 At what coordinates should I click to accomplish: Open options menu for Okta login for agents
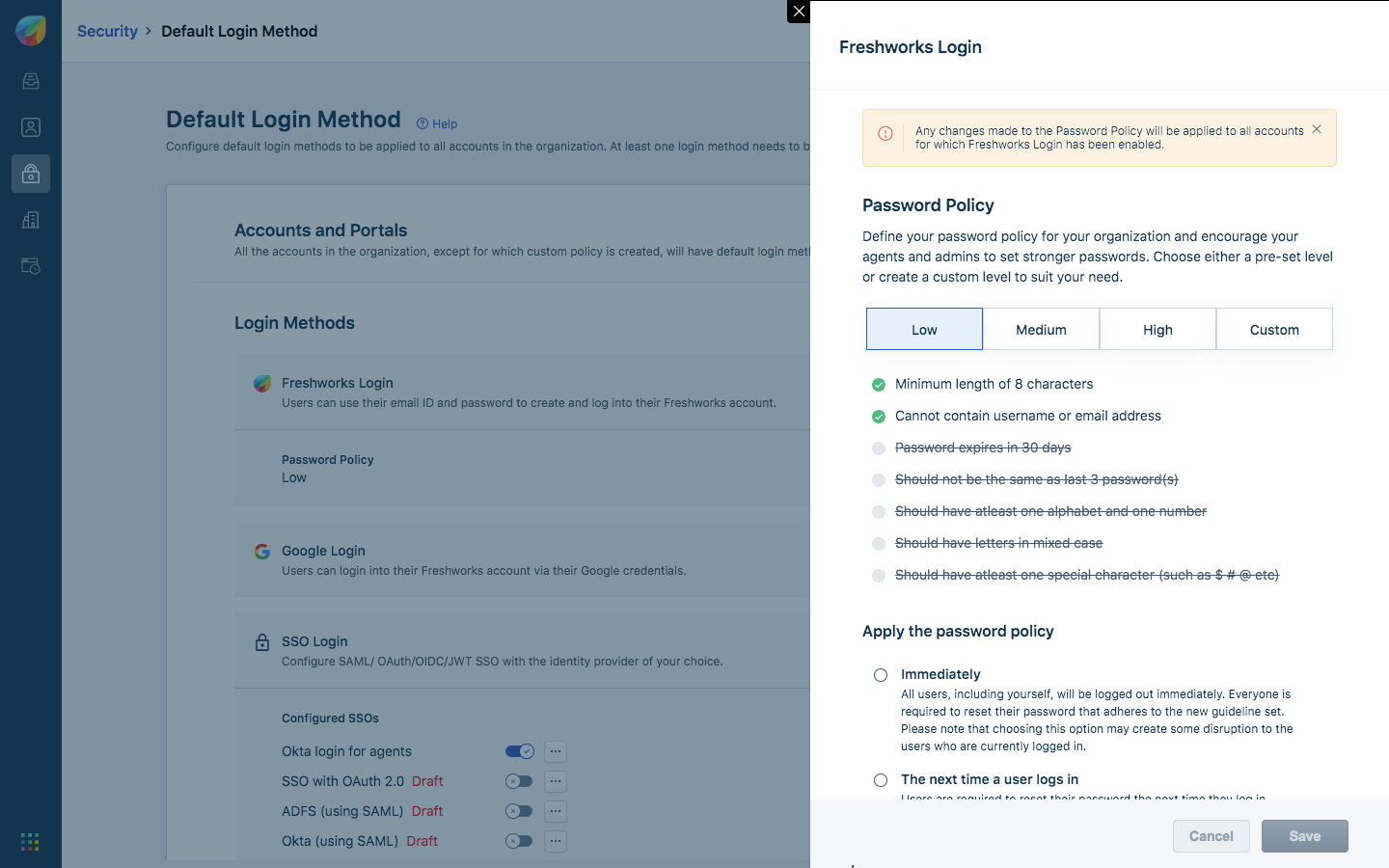click(556, 751)
